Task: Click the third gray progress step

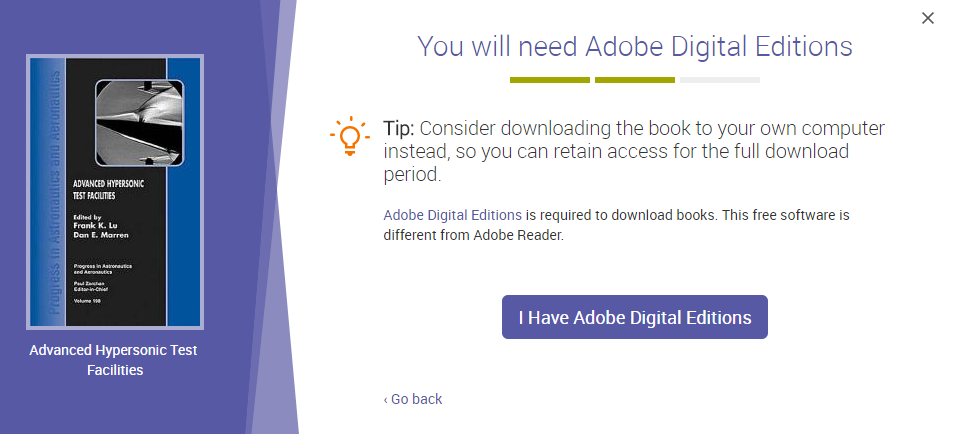Action: [719, 80]
